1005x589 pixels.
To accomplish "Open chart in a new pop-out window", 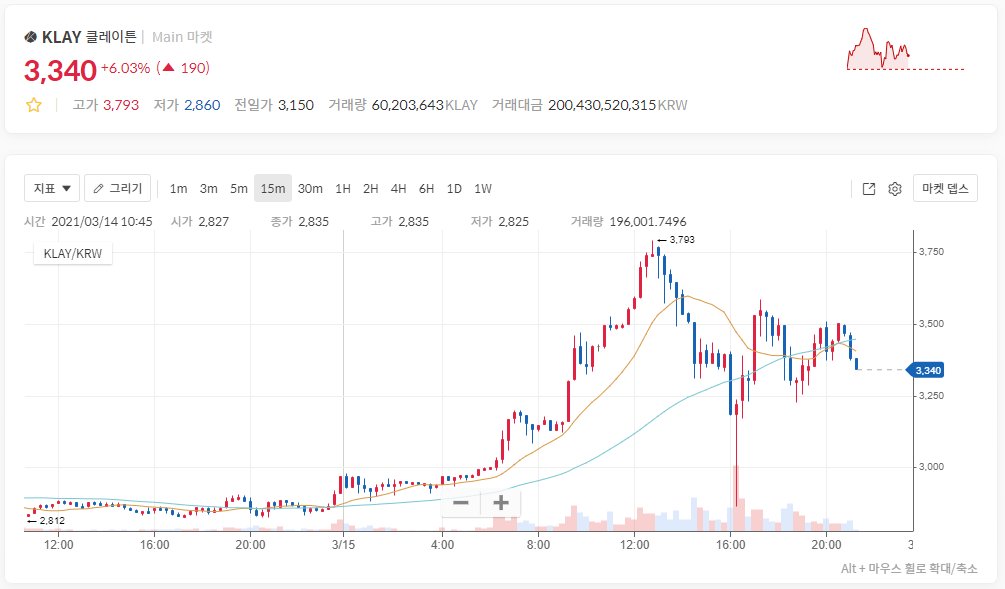I will point(868,188).
